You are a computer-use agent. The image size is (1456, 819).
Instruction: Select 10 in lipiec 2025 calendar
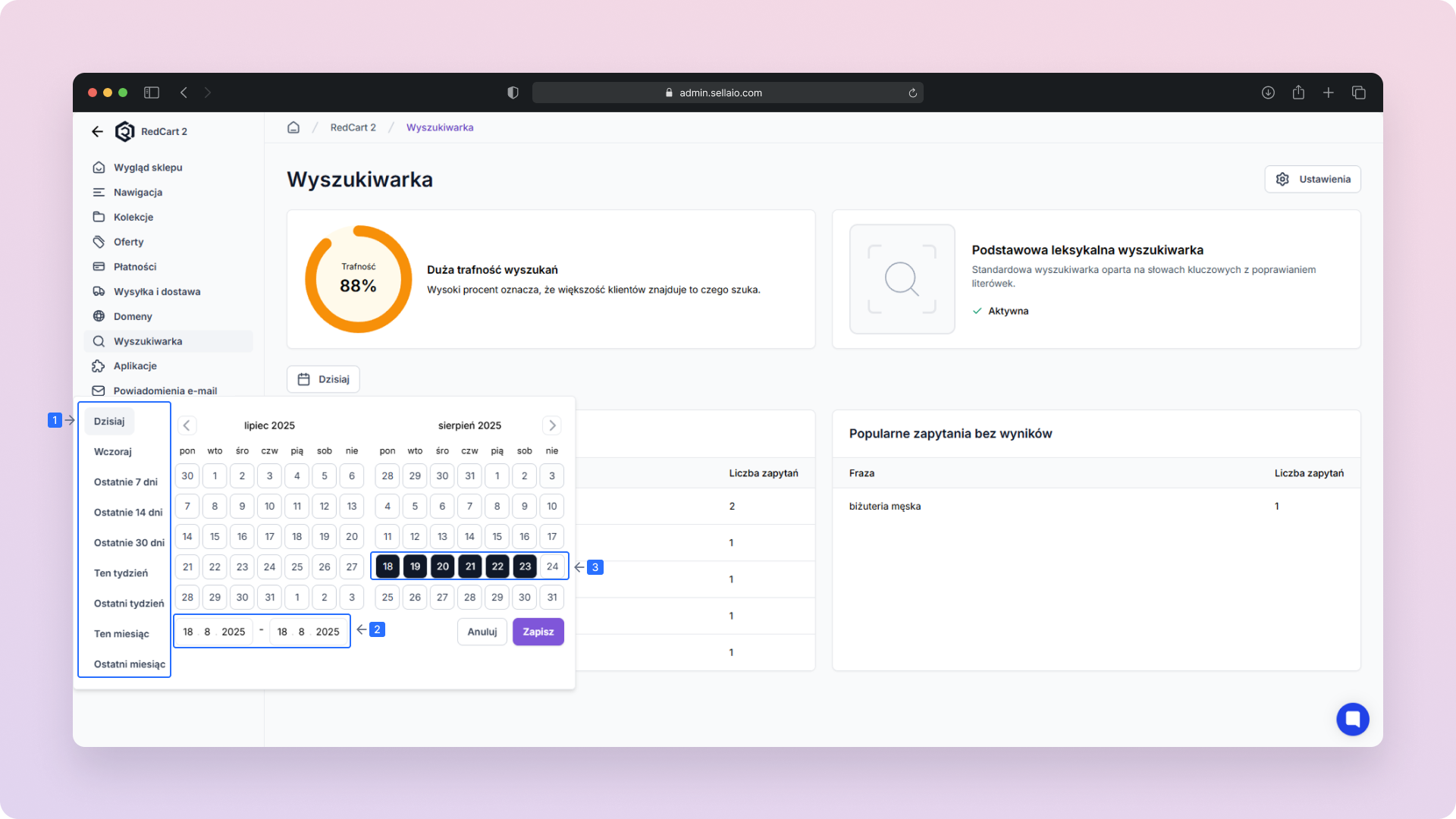click(x=269, y=507)
